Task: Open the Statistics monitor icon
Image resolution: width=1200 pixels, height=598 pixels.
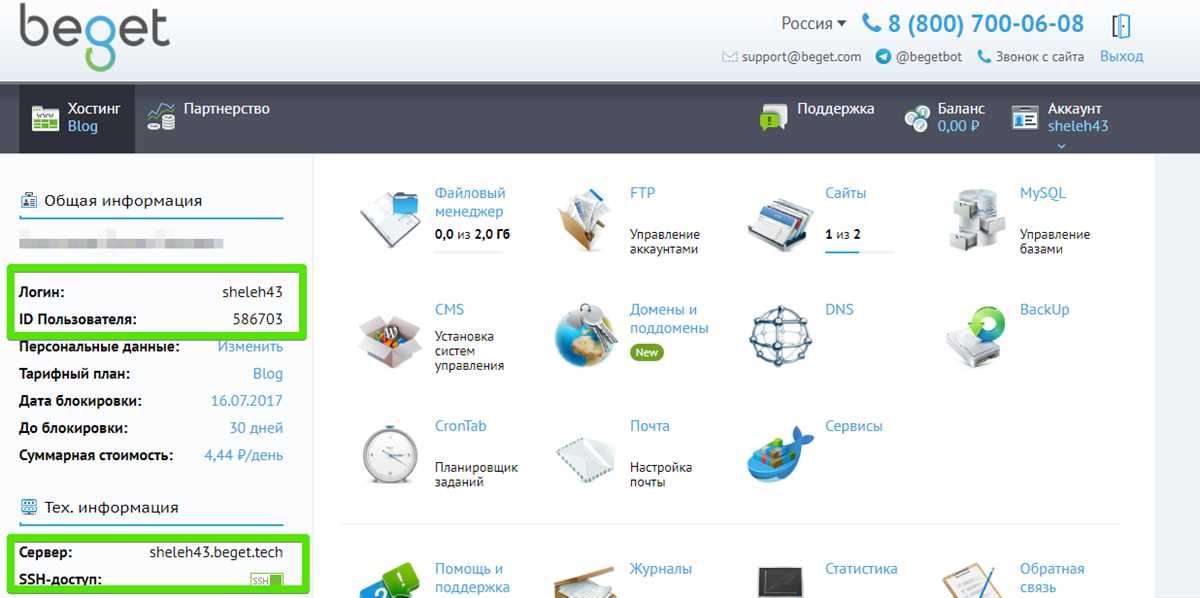Action: pyautogui.click(x=781, y=581)
